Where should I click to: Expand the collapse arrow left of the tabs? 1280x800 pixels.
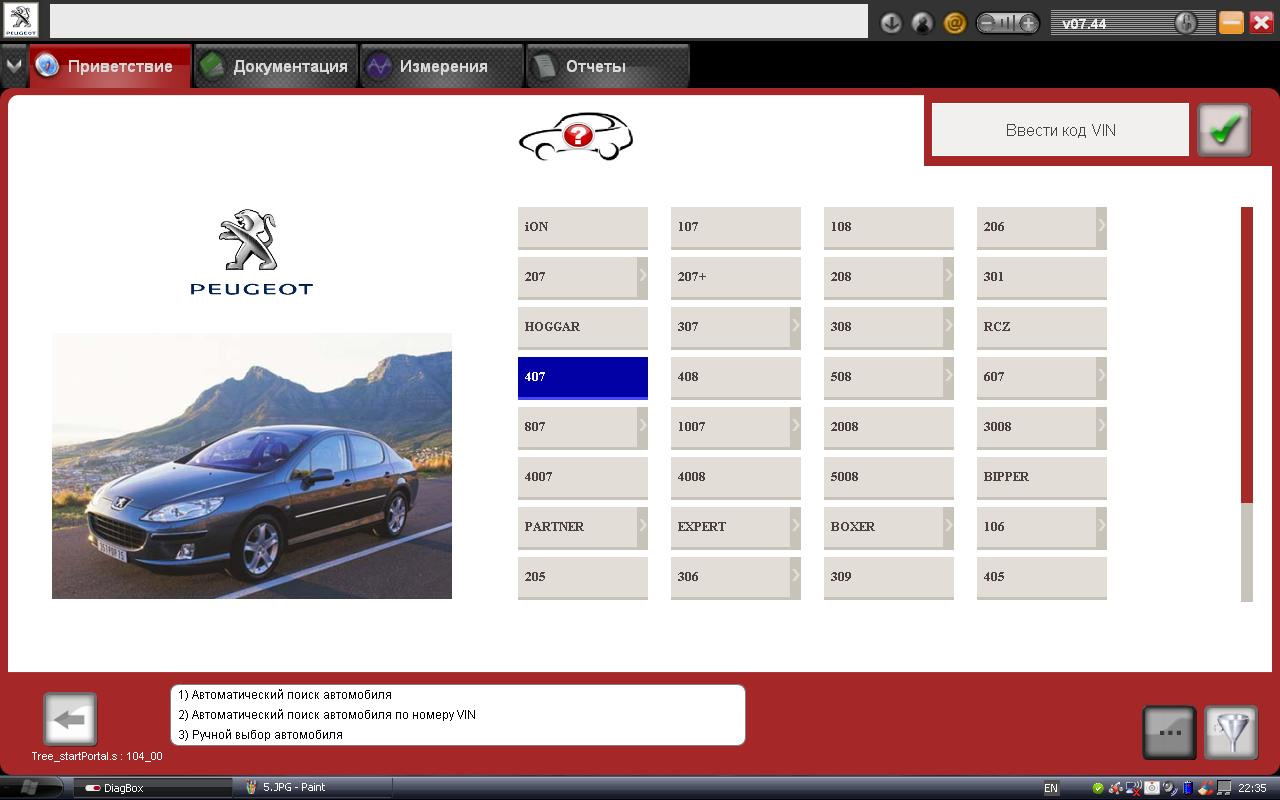[x=14, y=67]
